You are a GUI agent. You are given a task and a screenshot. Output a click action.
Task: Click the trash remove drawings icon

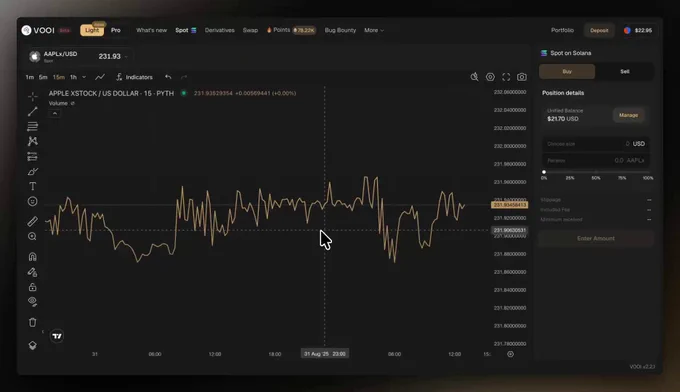(33, 322)
